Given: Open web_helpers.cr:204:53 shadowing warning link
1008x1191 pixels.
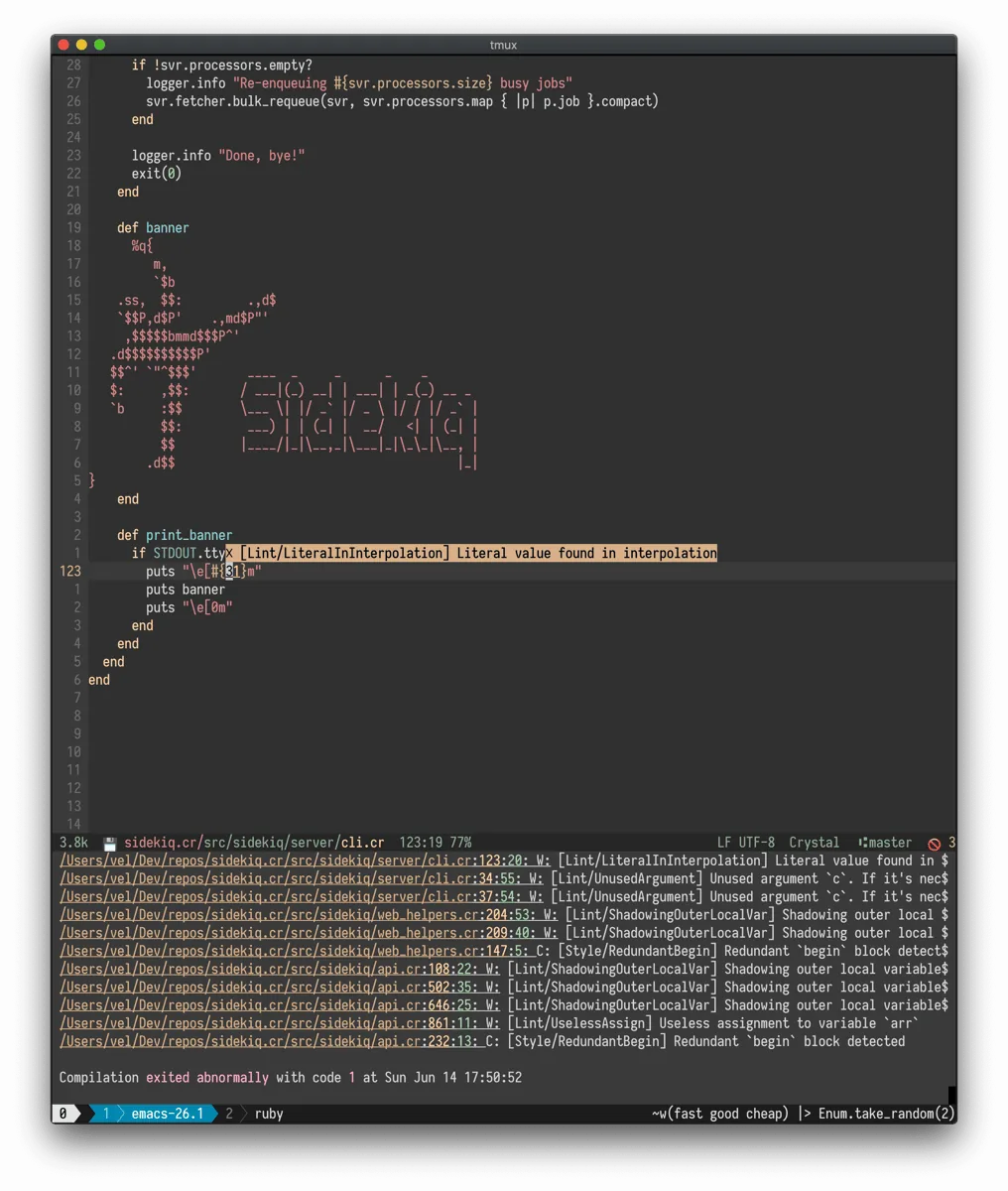Looking at the screenshot, I should 308,915.
